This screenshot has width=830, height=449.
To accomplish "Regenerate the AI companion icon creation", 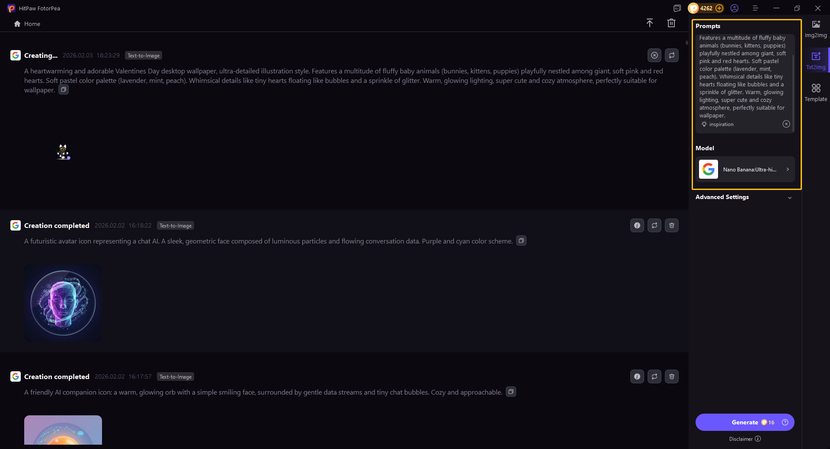I will (x=654, y=377).
